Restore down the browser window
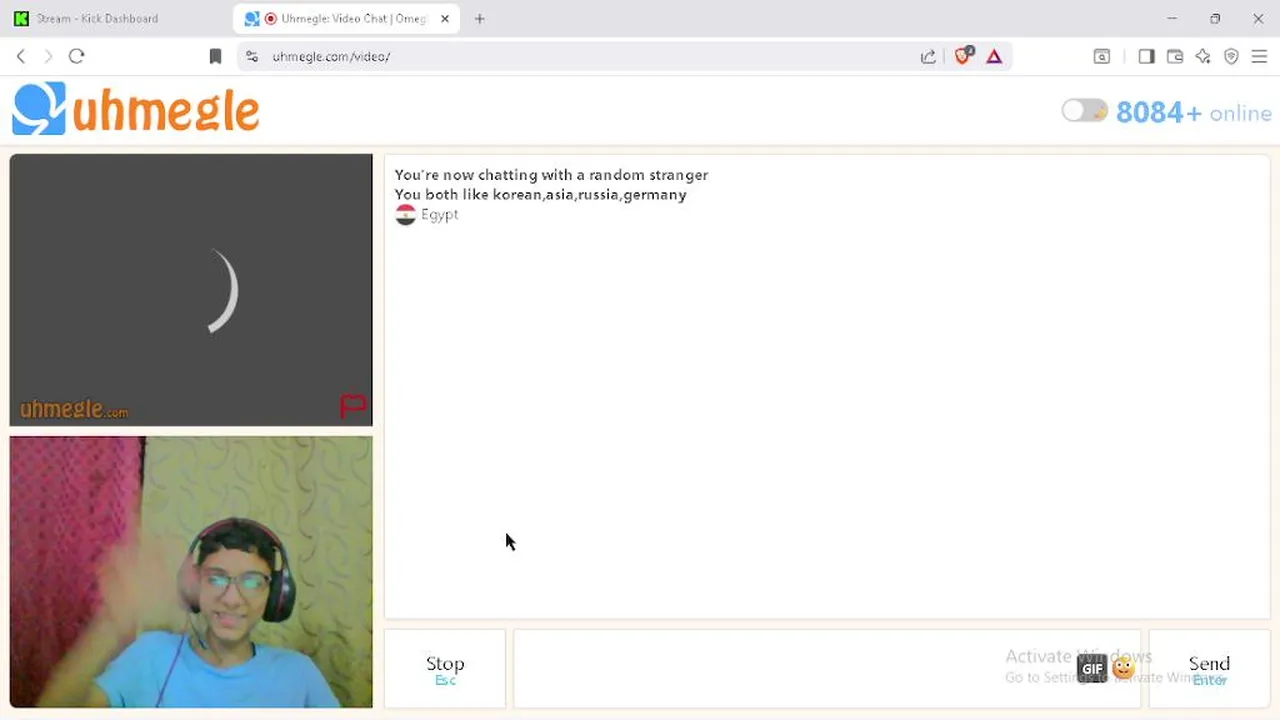Screen dimensions: 1280x720 coord(1215,18)
